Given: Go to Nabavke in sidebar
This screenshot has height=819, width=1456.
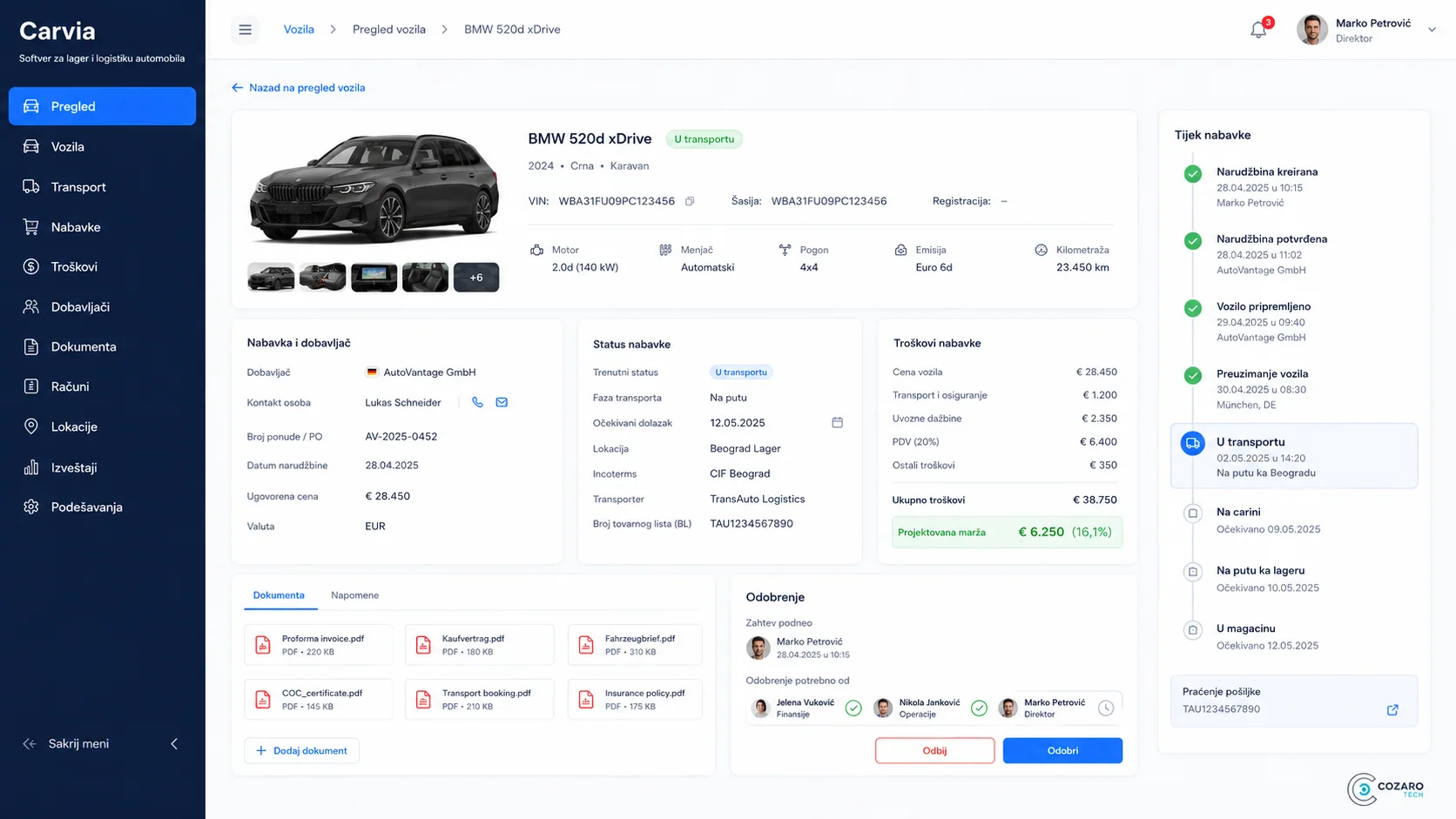Looking at the screenshot, I should pos(102,226).
